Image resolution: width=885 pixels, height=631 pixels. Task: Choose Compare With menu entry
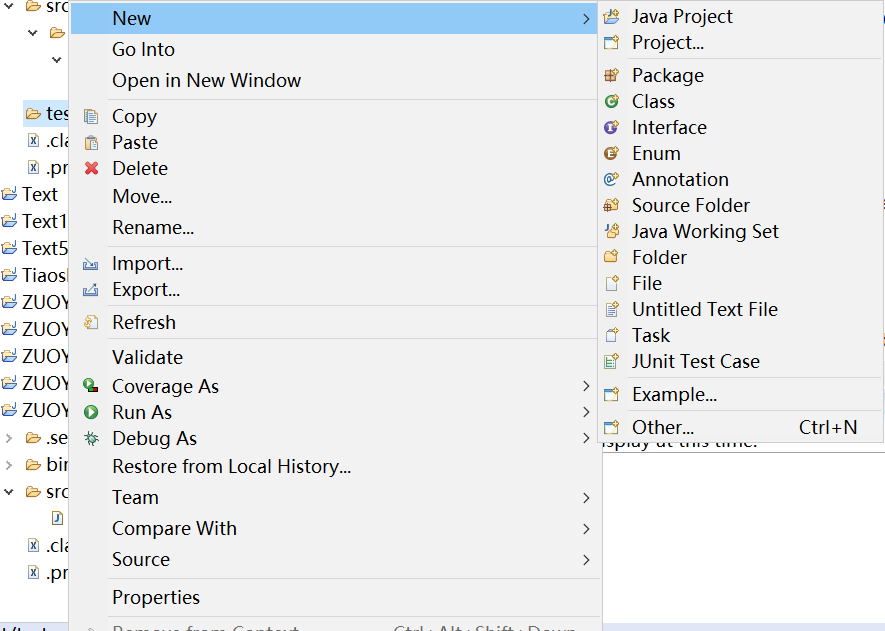(174, 529)
